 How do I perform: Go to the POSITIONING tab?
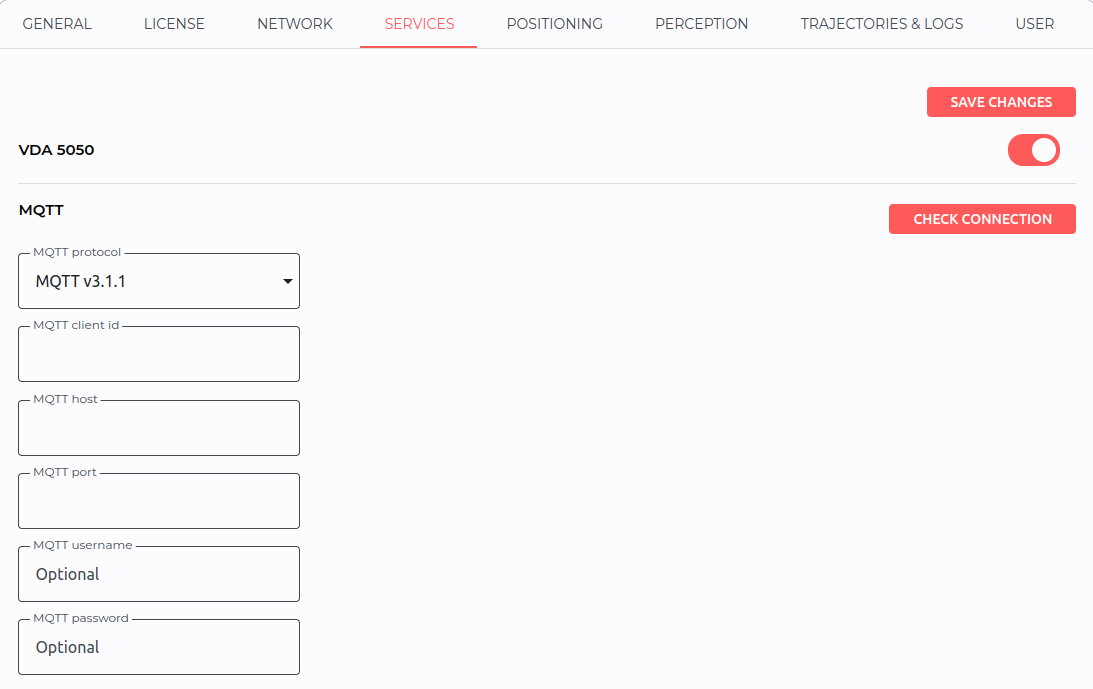555,24
